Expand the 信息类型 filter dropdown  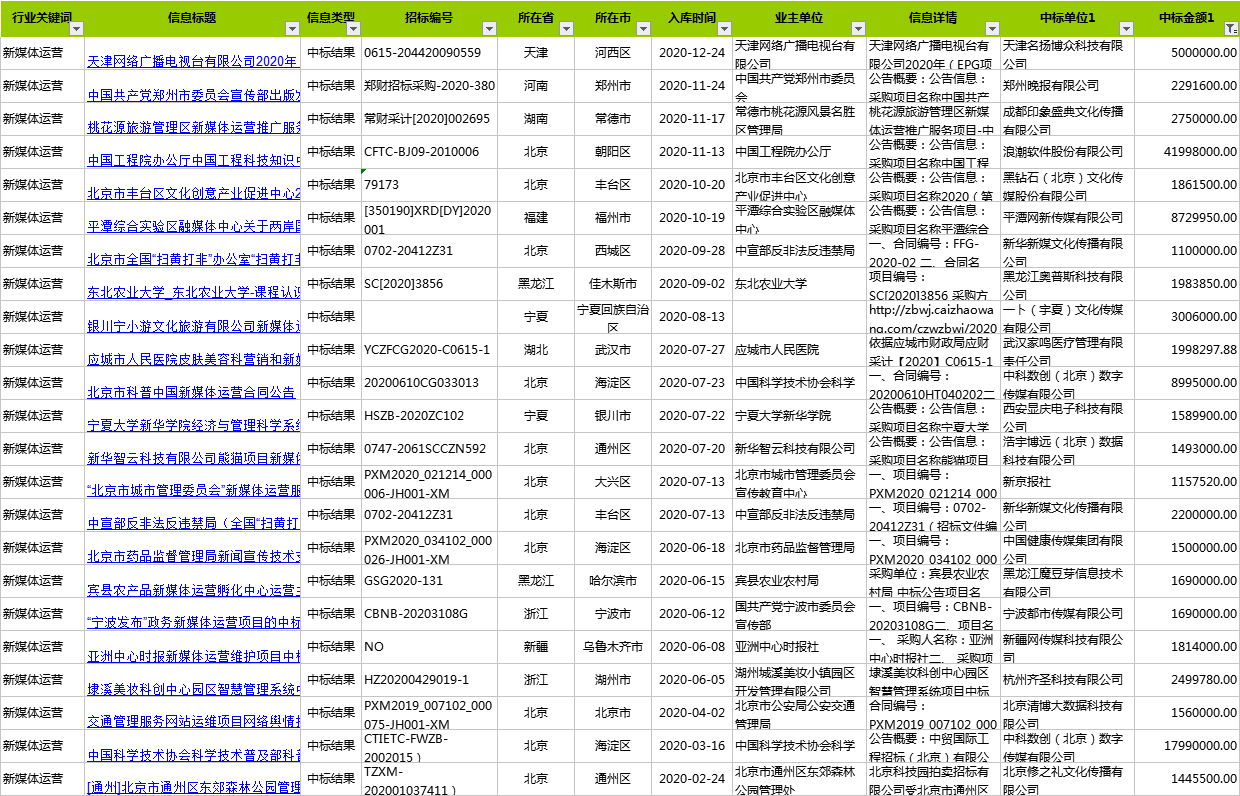352,29
